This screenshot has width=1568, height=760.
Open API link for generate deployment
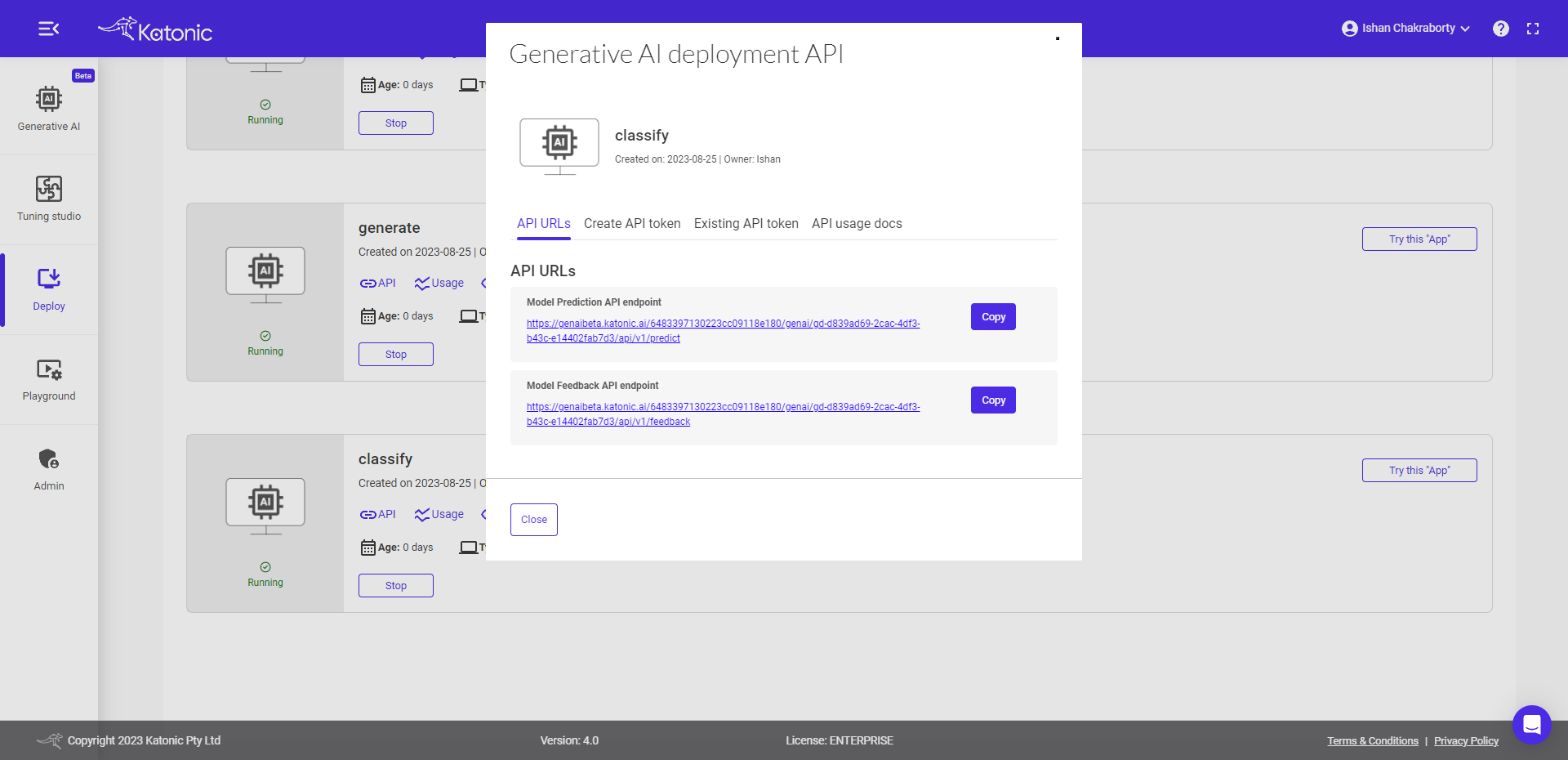[x=377, y=284]
